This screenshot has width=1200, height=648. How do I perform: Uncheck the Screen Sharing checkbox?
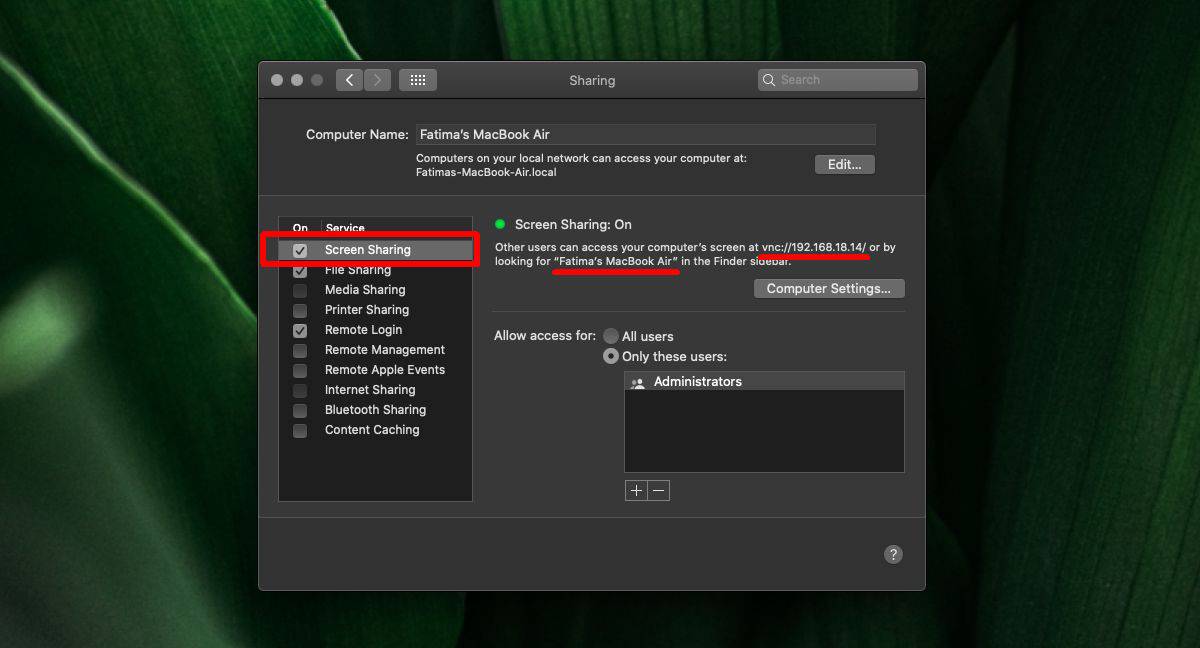[x=300, y=250]
